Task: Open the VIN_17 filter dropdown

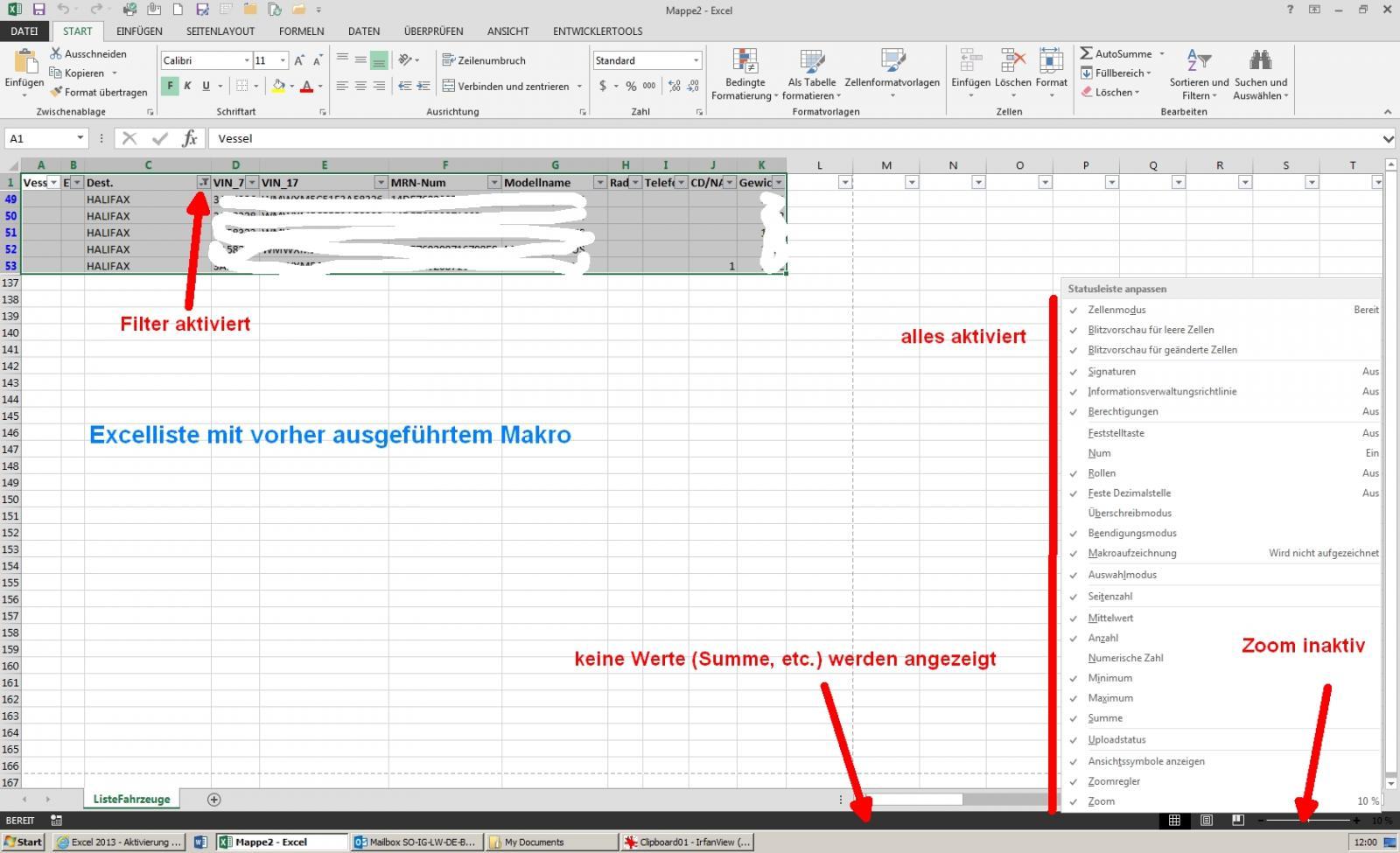Action: pos(381,183)
